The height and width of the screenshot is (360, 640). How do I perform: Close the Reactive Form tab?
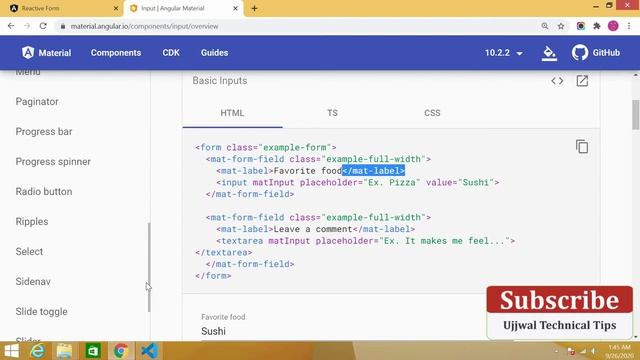pyautogui.click(x=116, y=8)
